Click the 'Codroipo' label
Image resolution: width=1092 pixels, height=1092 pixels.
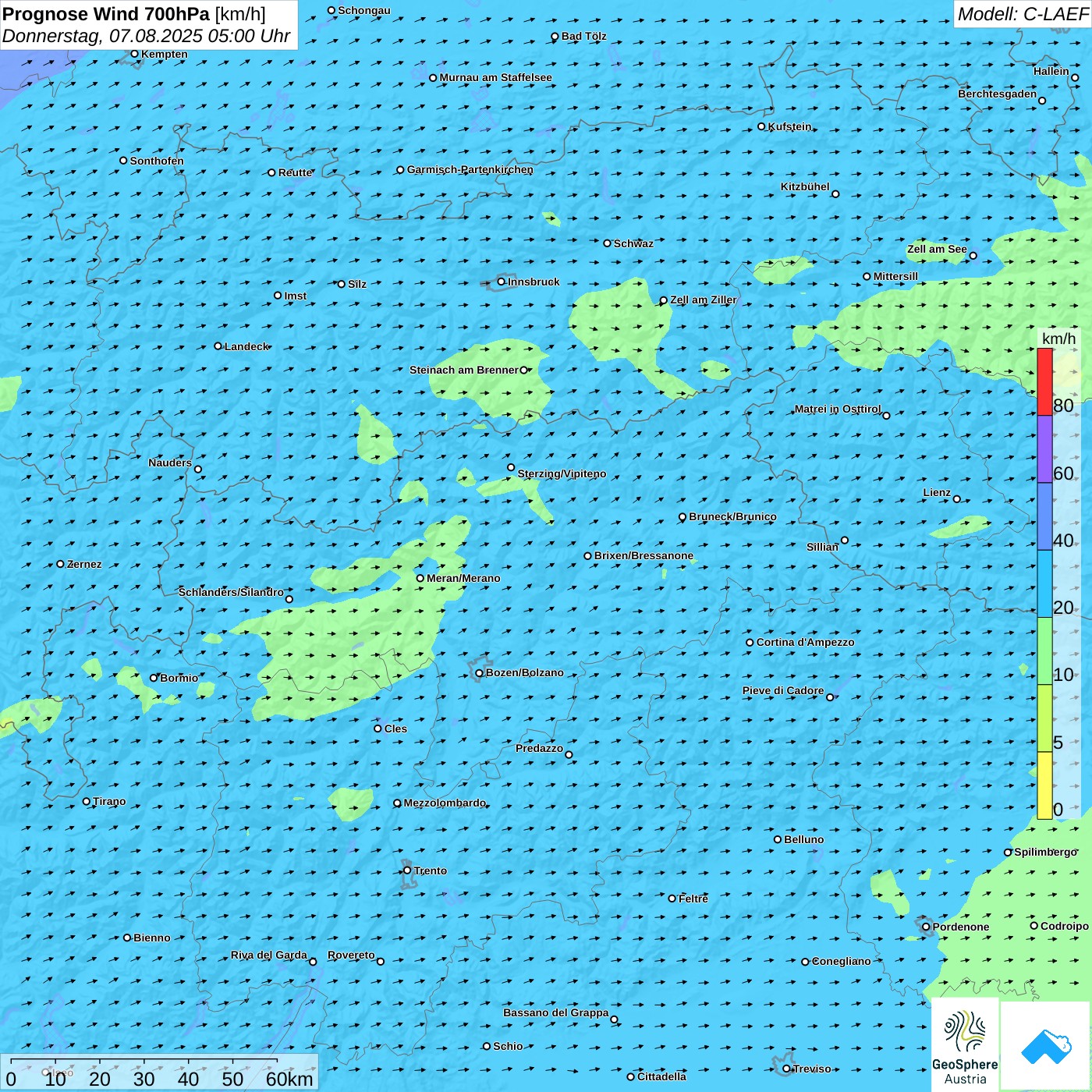[1065, 926]
